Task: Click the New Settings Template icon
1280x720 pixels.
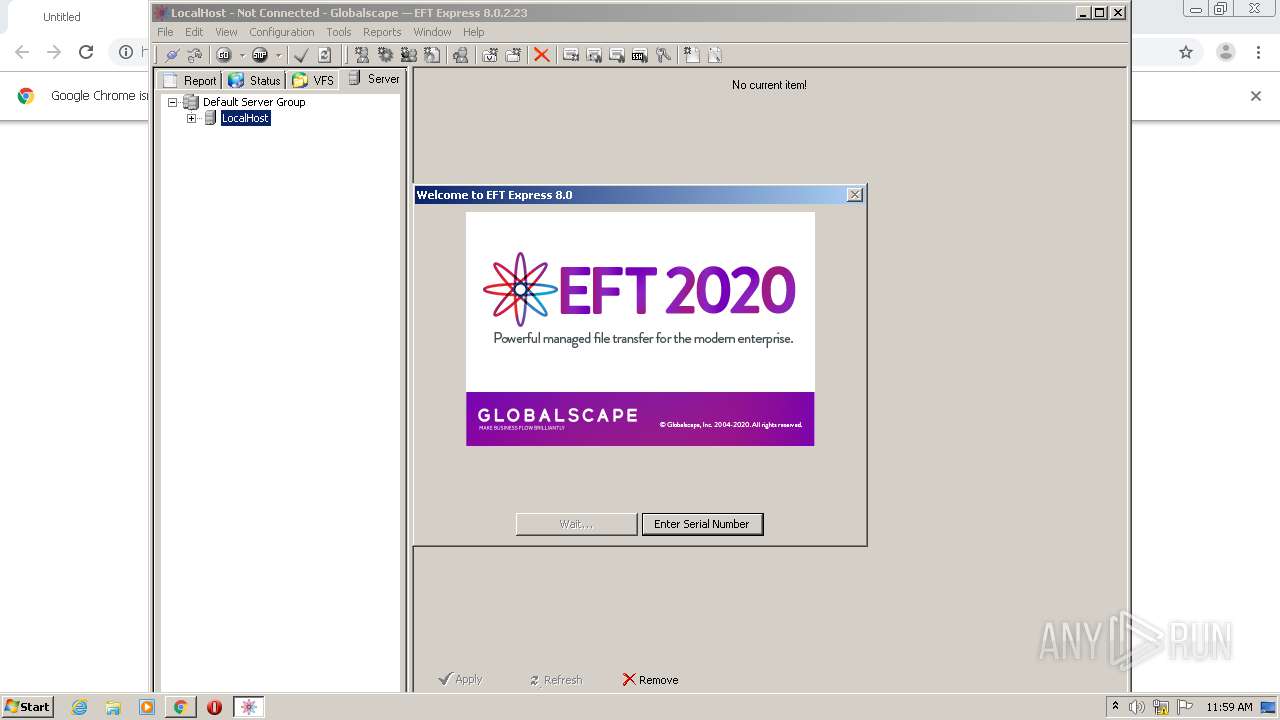Action: coord(432,55)
